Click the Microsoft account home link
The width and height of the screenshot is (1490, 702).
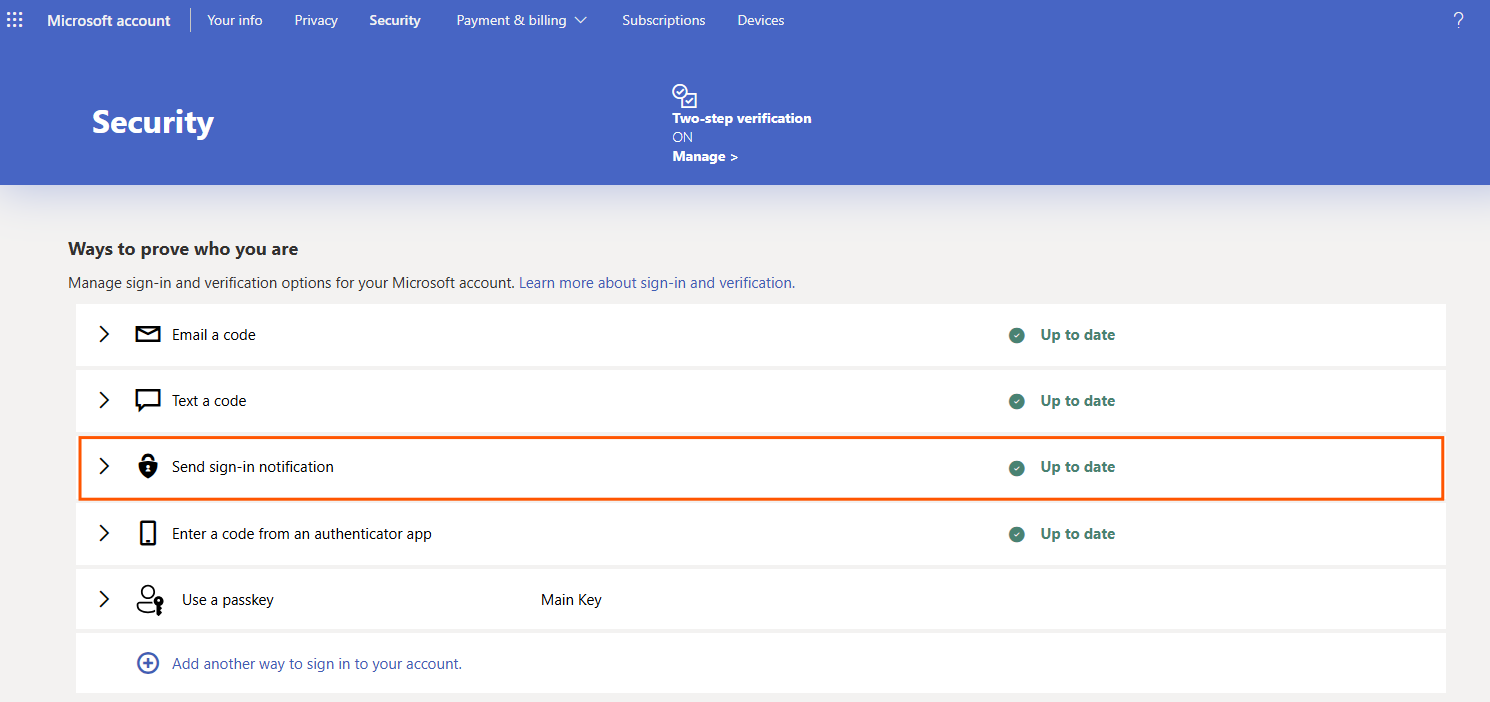point(109,20)
